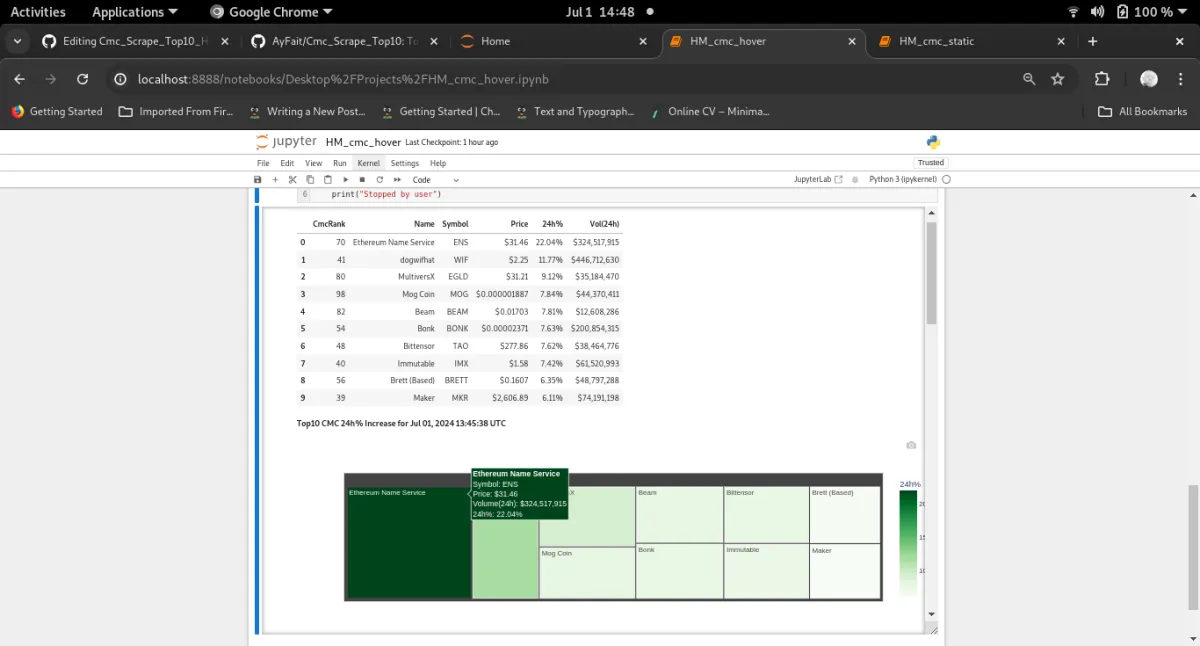Expand the Applications menu in top bar
1200x646 pixels.
(x=135, y=12)
